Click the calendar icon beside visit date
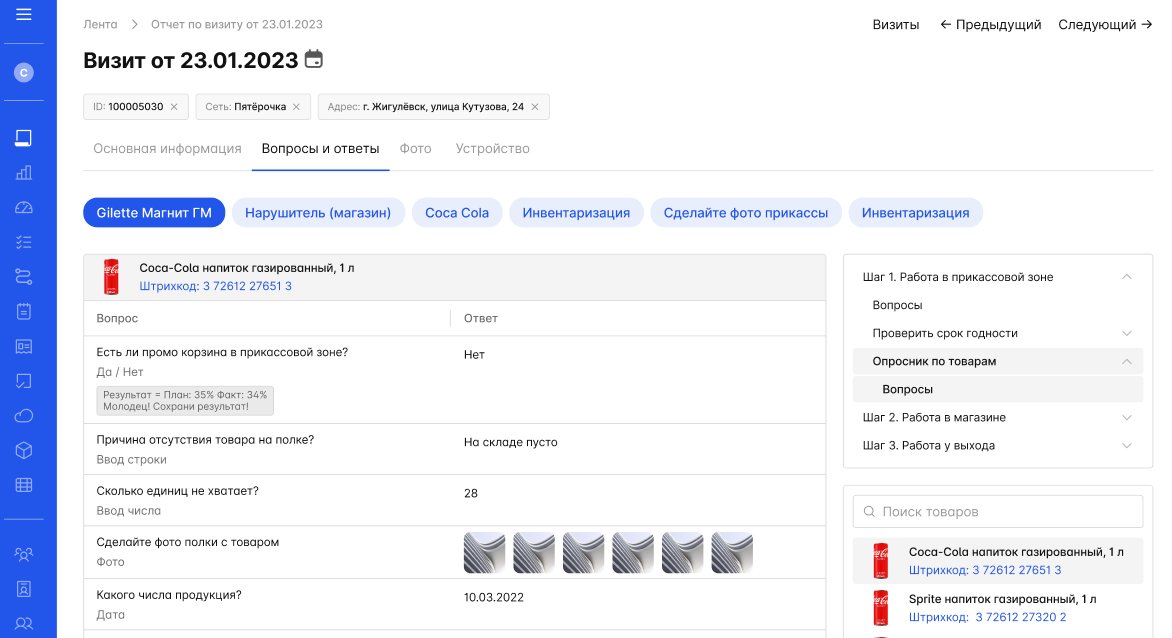This screenshot has width=1172, height=638. (x=314, y=59)
